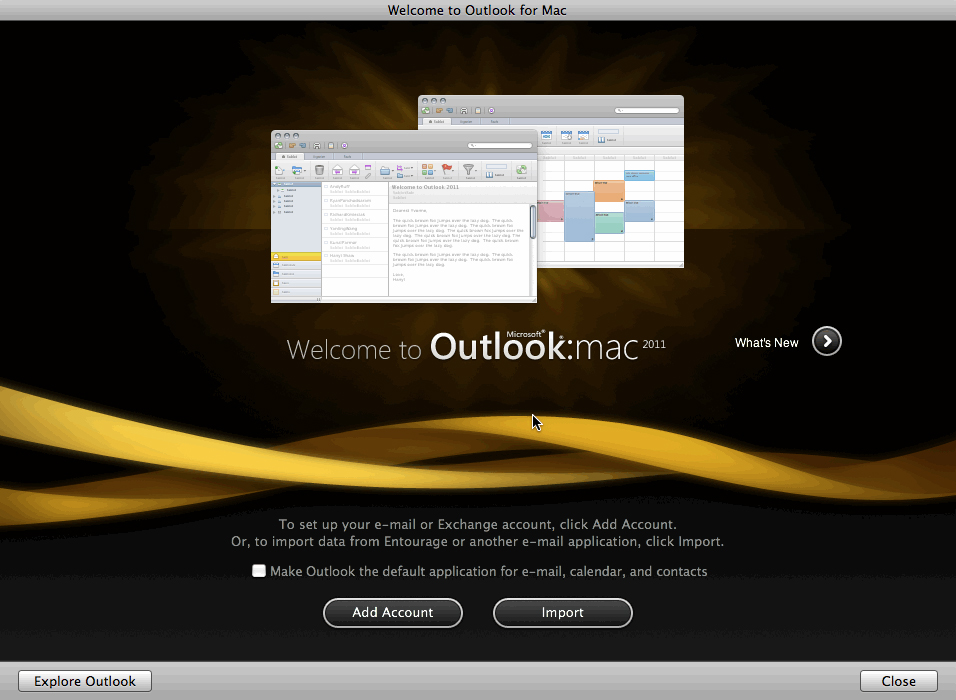Screen dimensions: 956x700
Task: Click the top folder disclosure triangle in the preview sidebar
Action: pos(275,184)
